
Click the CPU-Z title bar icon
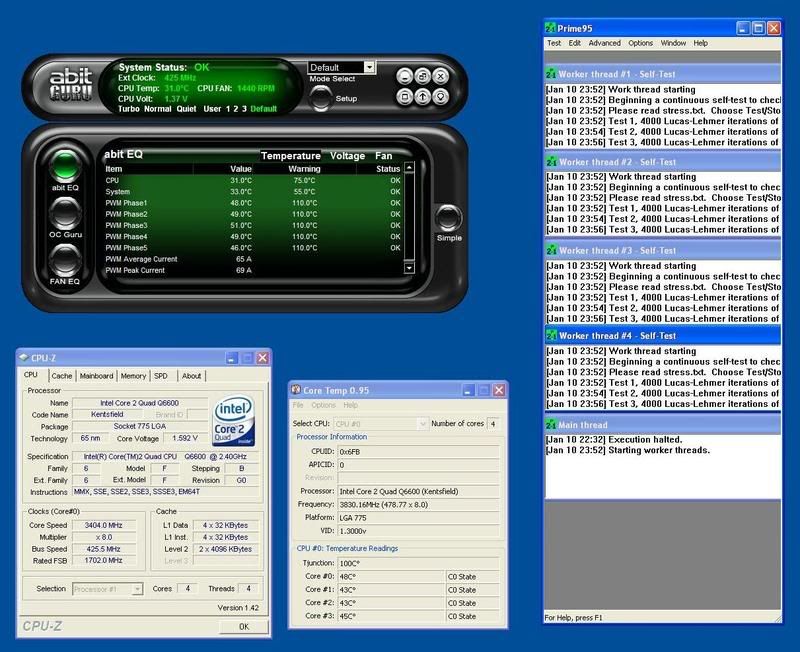click(23, 358)
